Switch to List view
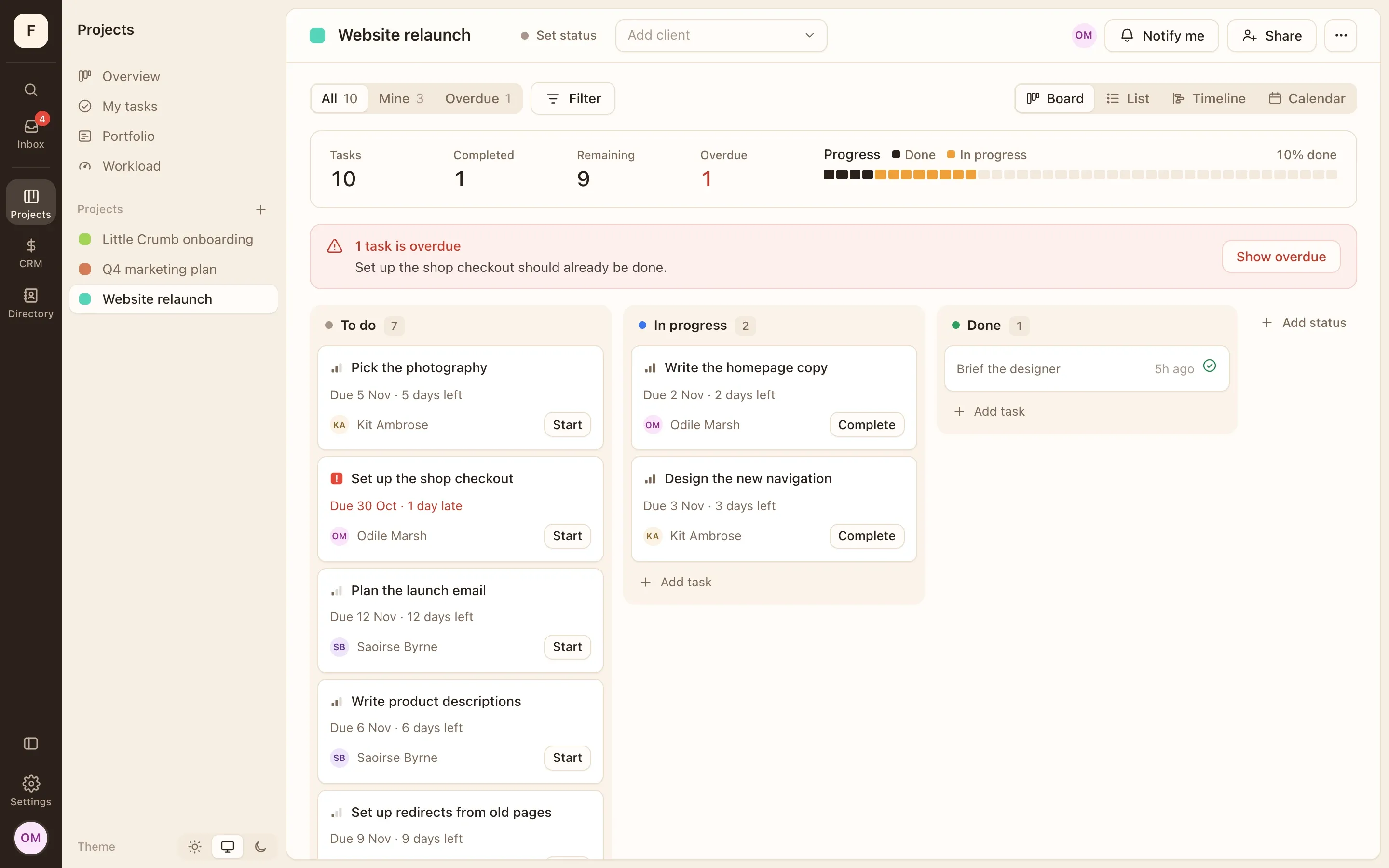This screenshot has height=868, width=1389. pos(1128,98)
